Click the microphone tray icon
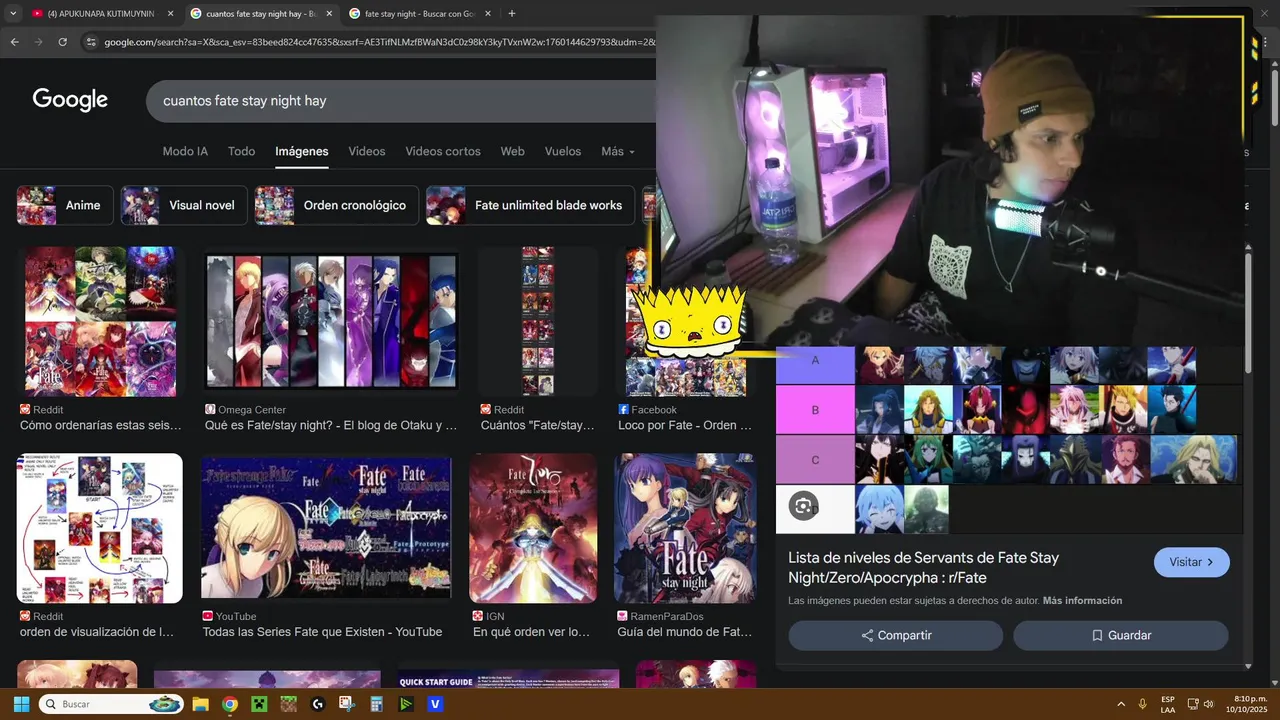Viewport: 1280px width, 720px height. [1144, 704]
